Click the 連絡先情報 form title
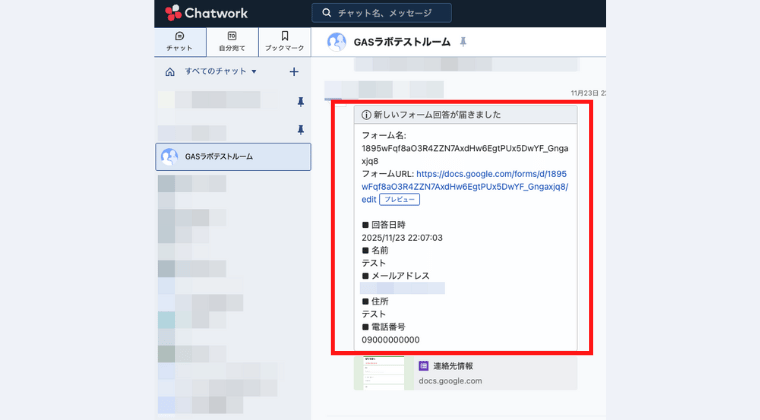760x420 pixels. [453, 366]
